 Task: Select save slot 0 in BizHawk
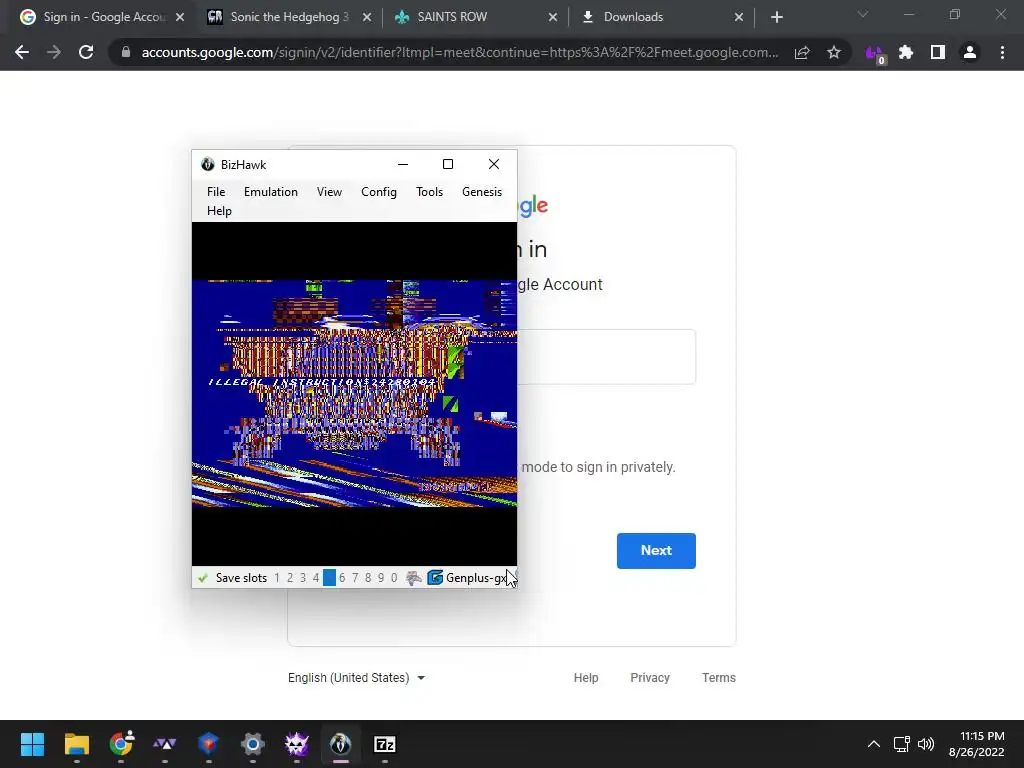pos(394,578)
